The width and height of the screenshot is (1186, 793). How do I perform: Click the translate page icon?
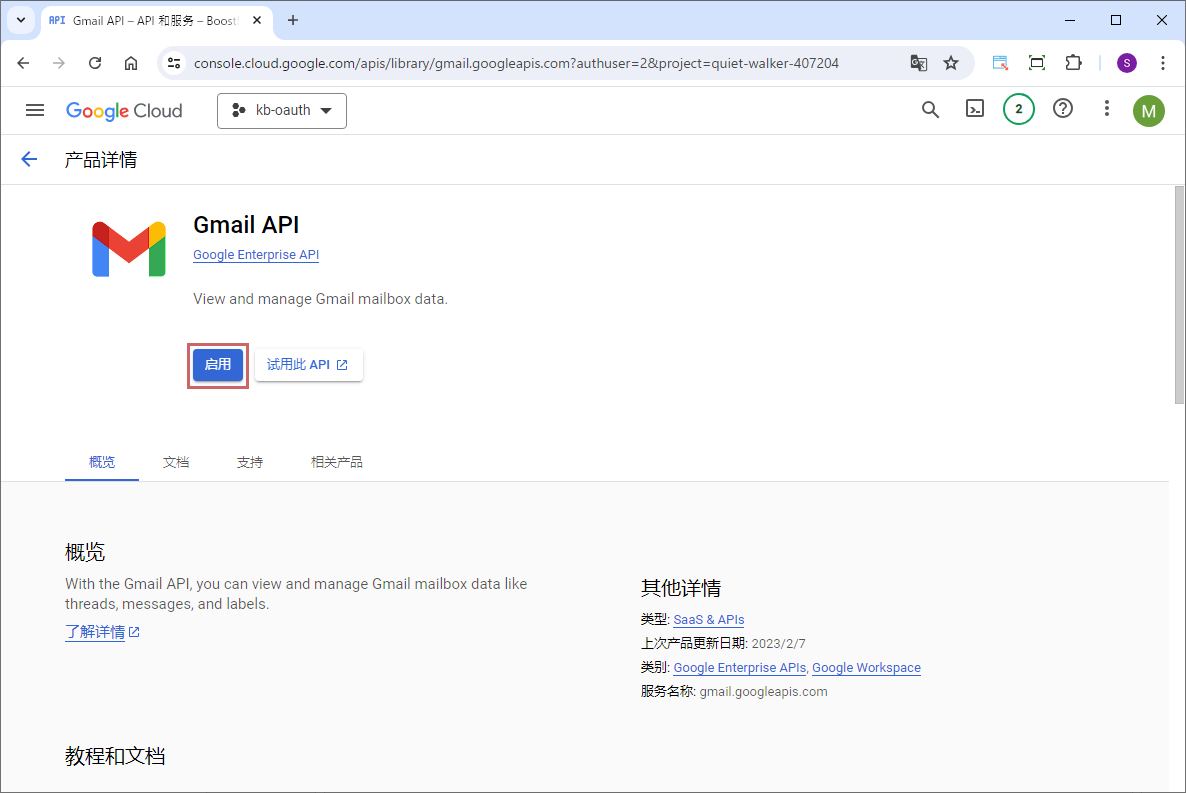pos(918,63)
